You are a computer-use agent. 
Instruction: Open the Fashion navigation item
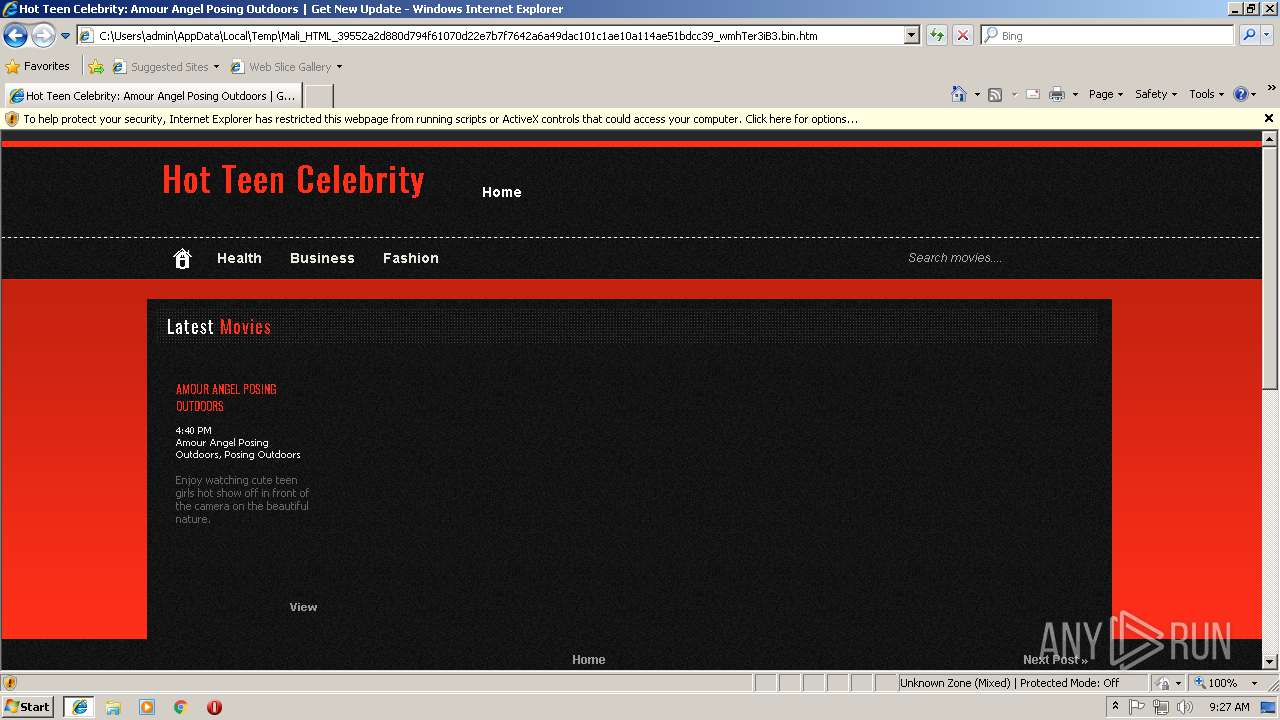tap(411, 258)
